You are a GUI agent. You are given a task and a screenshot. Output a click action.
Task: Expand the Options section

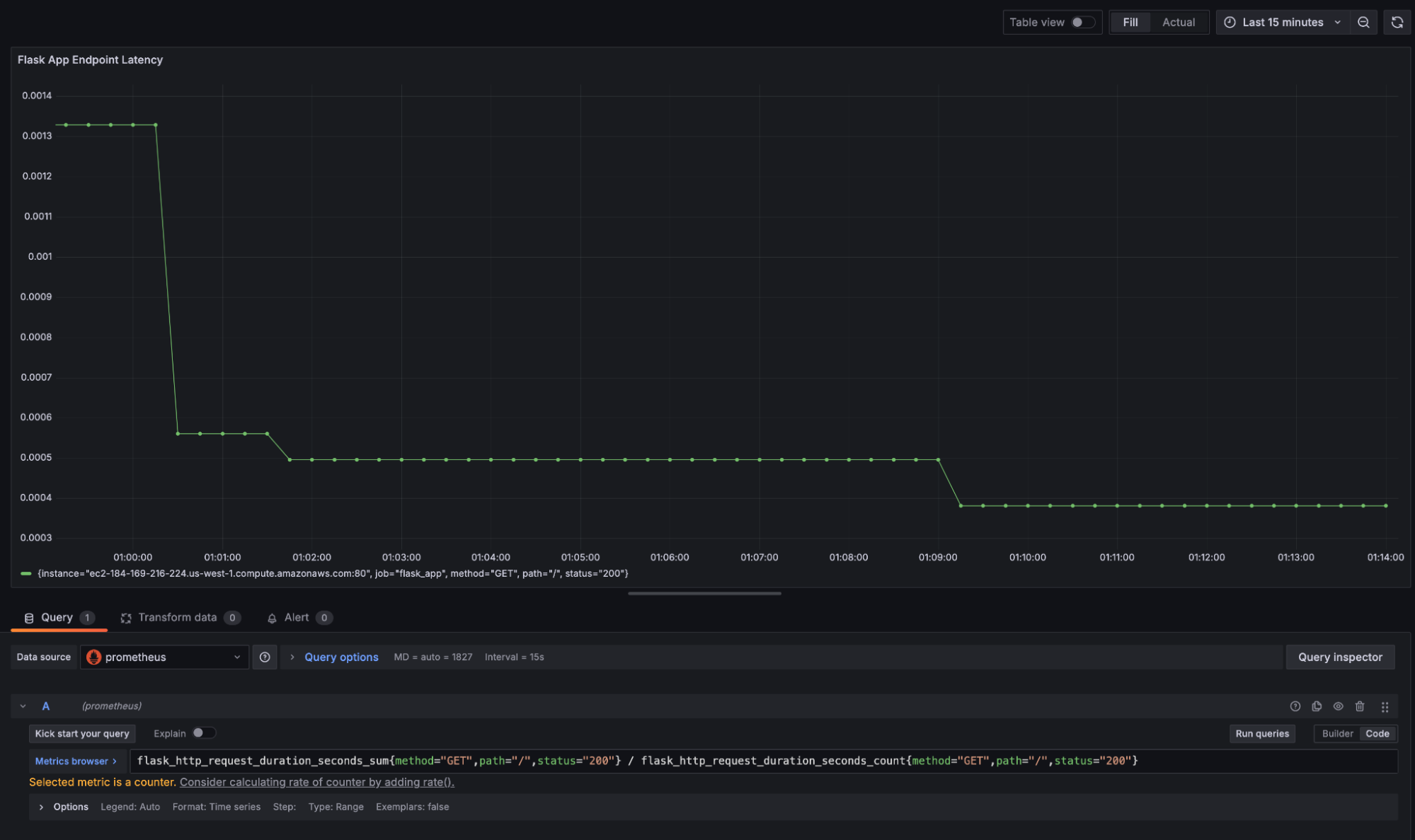click(71, 807)
